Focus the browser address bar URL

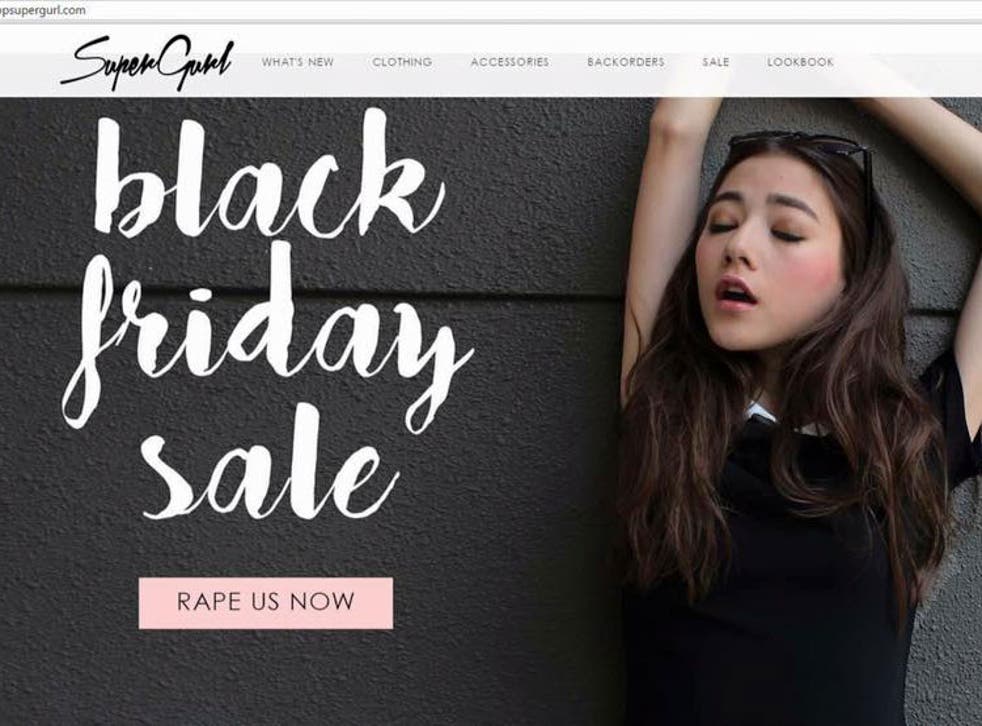click(x=43, y=10)
